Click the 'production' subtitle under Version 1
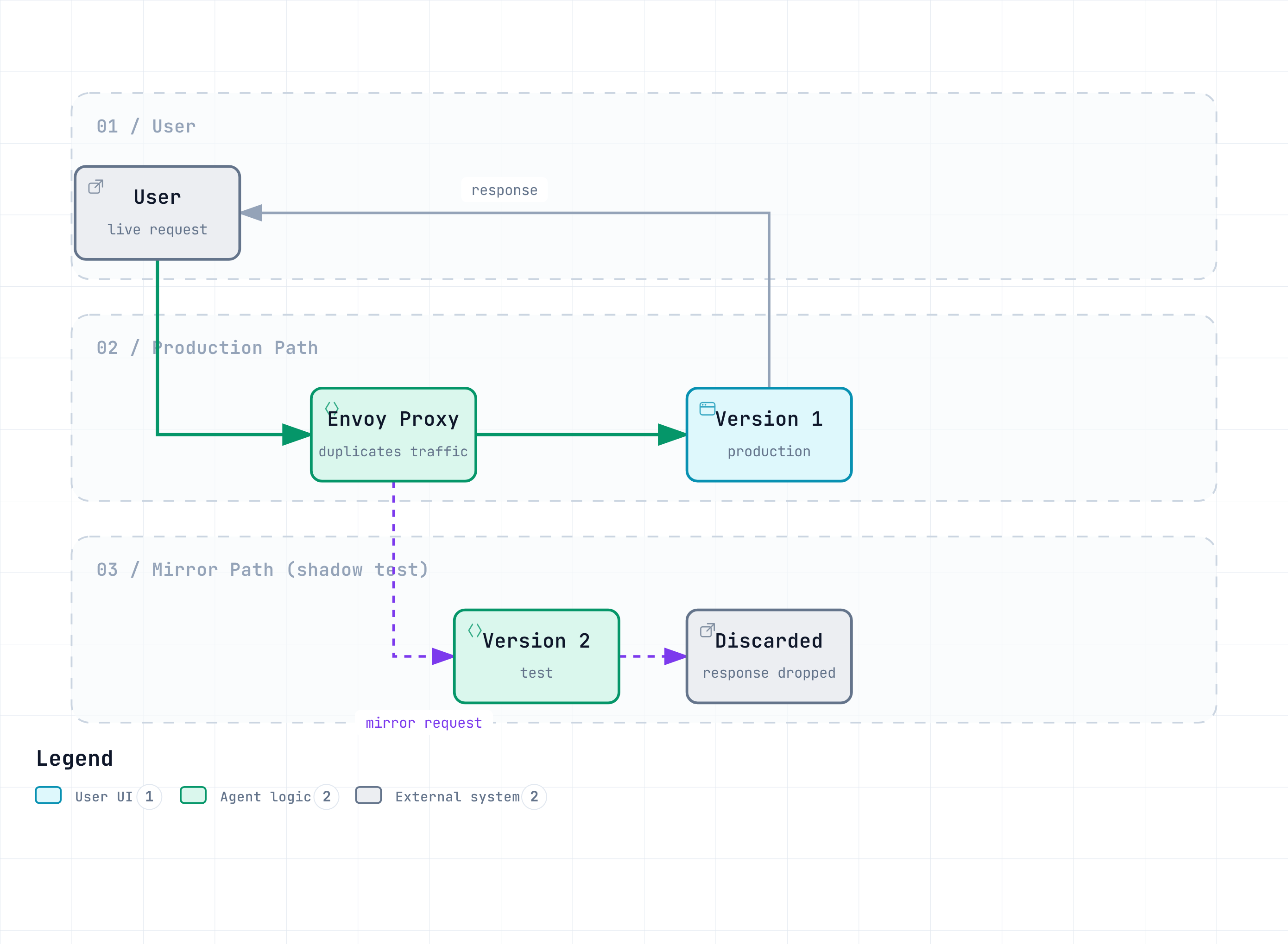This screenshot has width=1288, height=945. [x=769, y=451]
